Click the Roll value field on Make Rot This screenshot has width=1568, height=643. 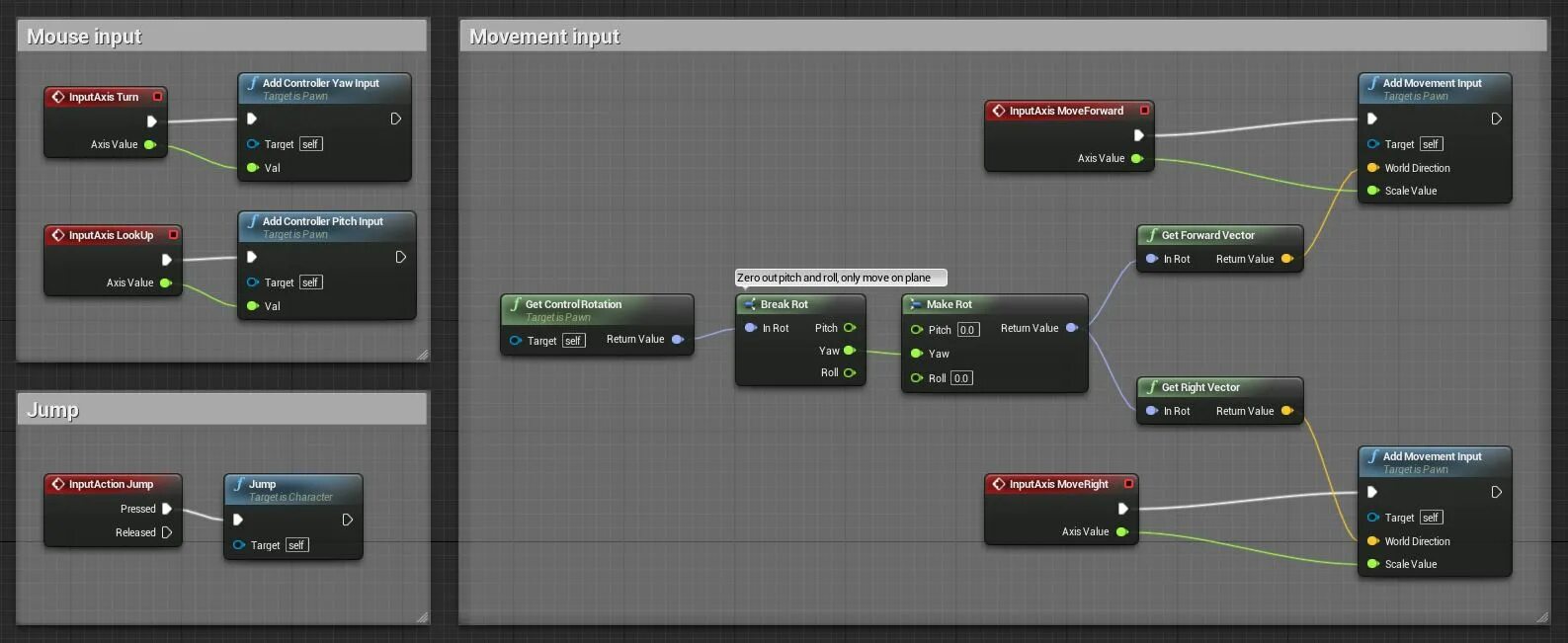pos(961,378)
